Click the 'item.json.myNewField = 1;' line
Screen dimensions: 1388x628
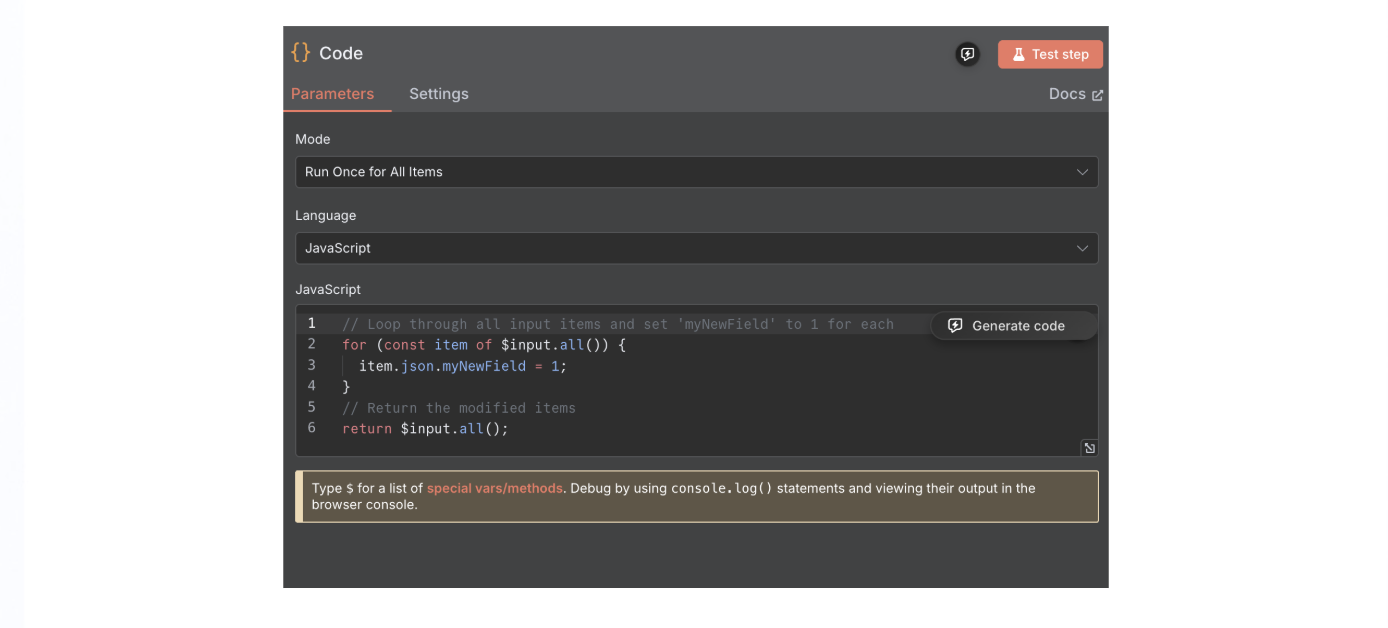tap(463, 366)
